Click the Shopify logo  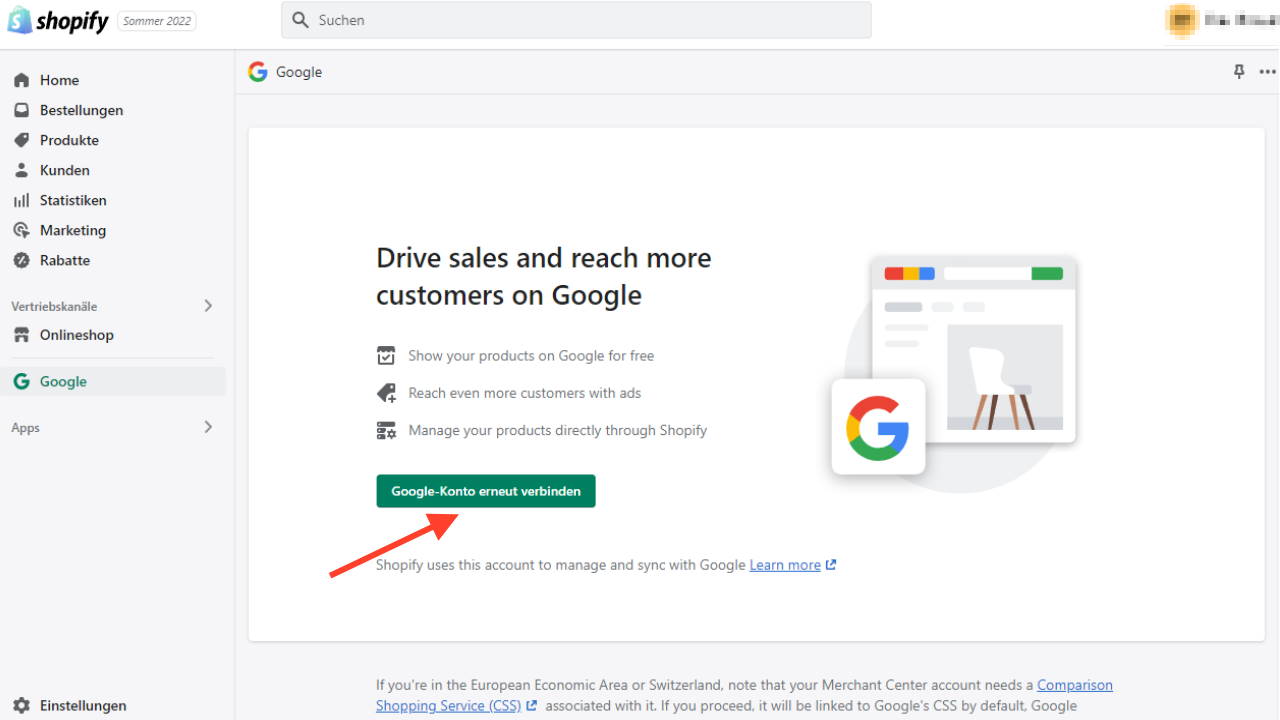(58, 20)
